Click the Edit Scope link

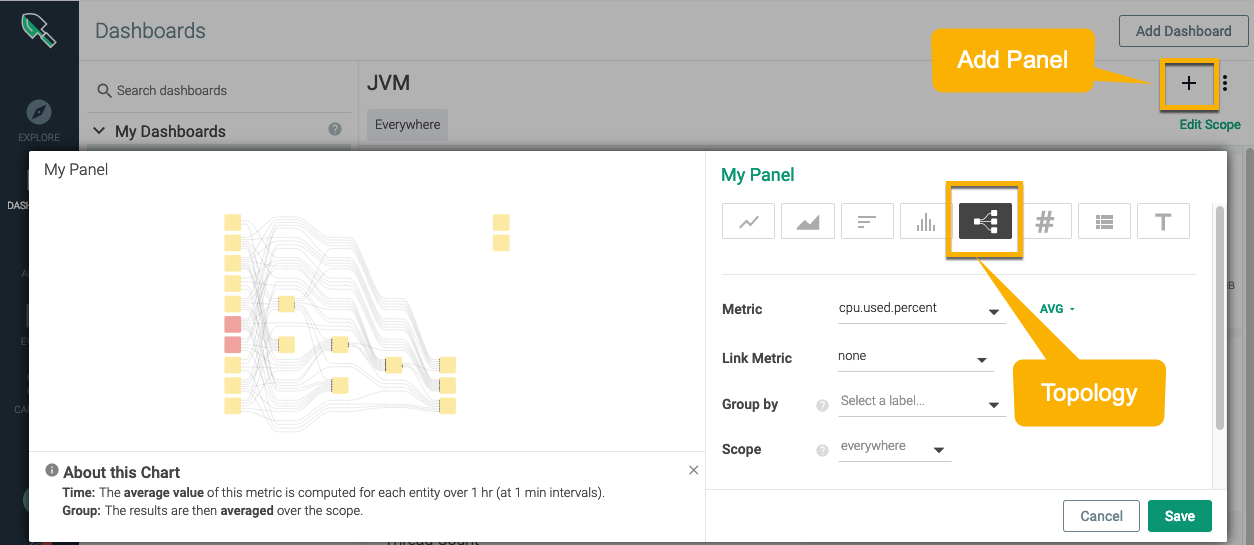point(1210,125)
